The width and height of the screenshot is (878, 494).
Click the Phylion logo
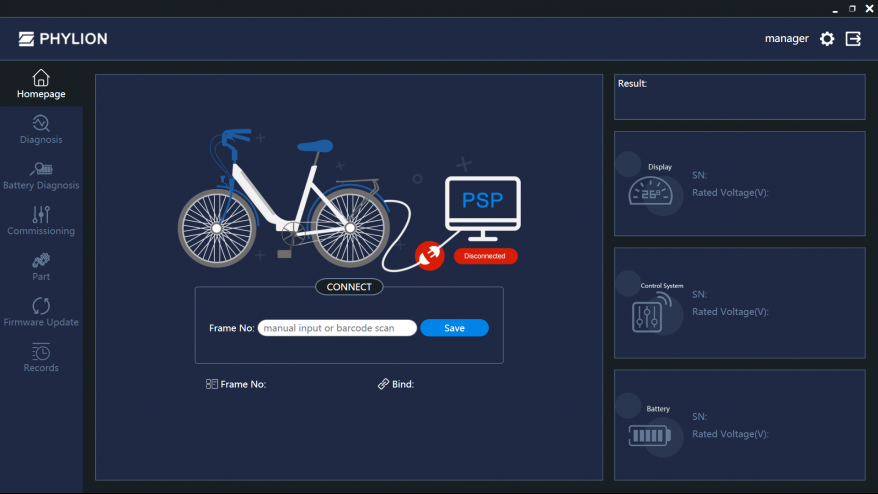click(63, 39)
